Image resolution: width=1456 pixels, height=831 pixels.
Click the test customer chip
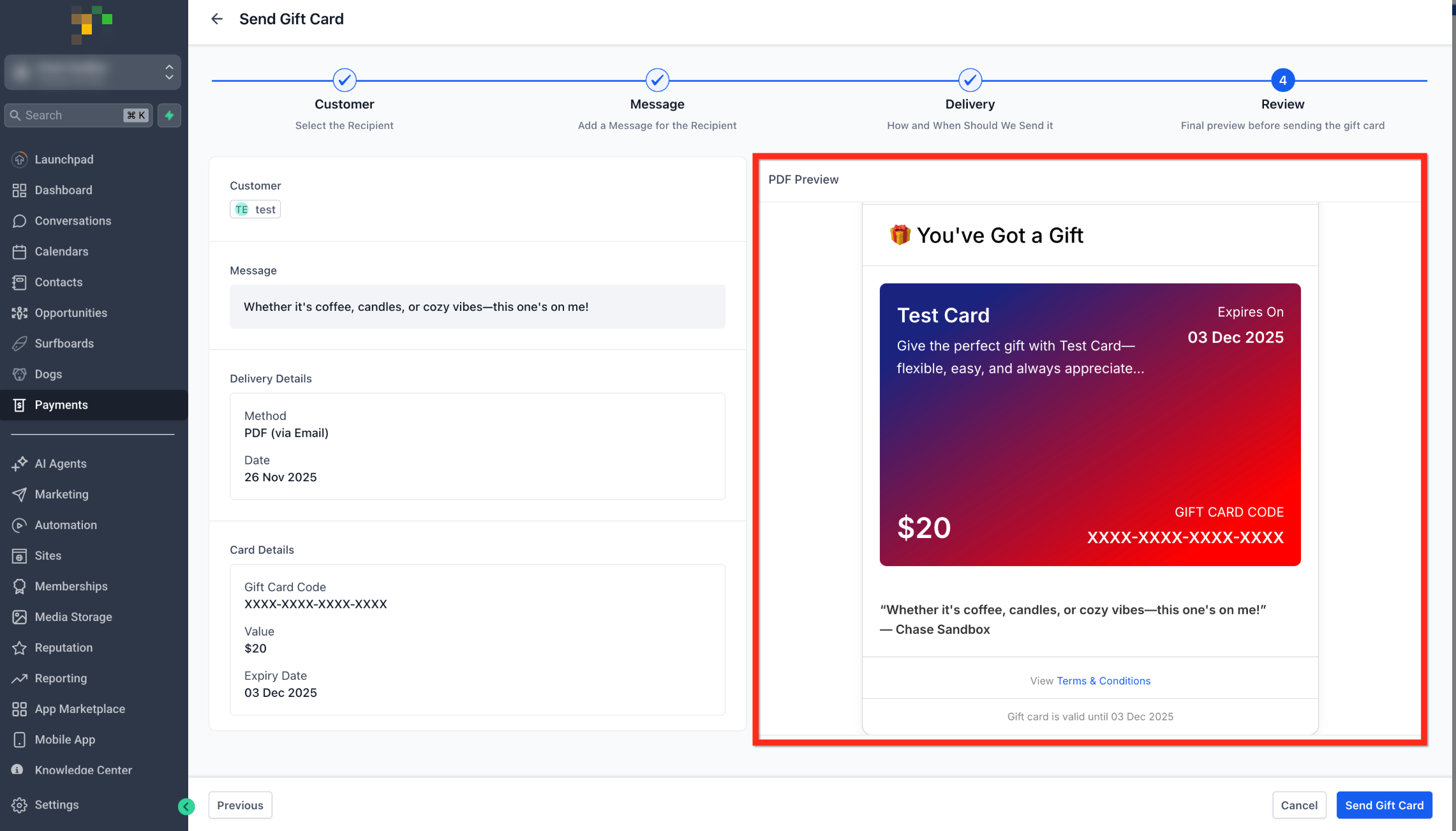coord(255,209)
